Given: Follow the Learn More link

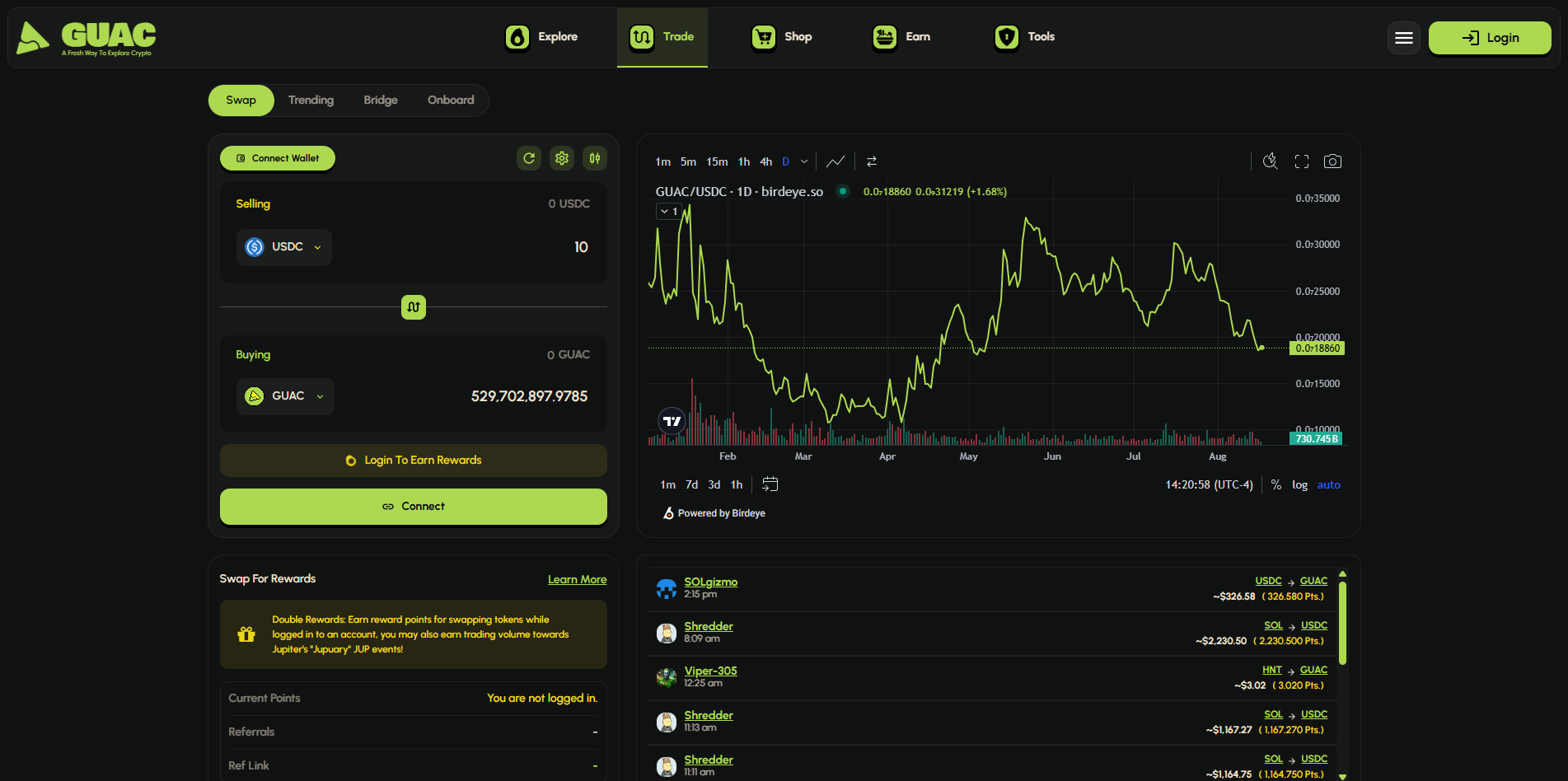Looking at the screenshot, I should (577, 579).
